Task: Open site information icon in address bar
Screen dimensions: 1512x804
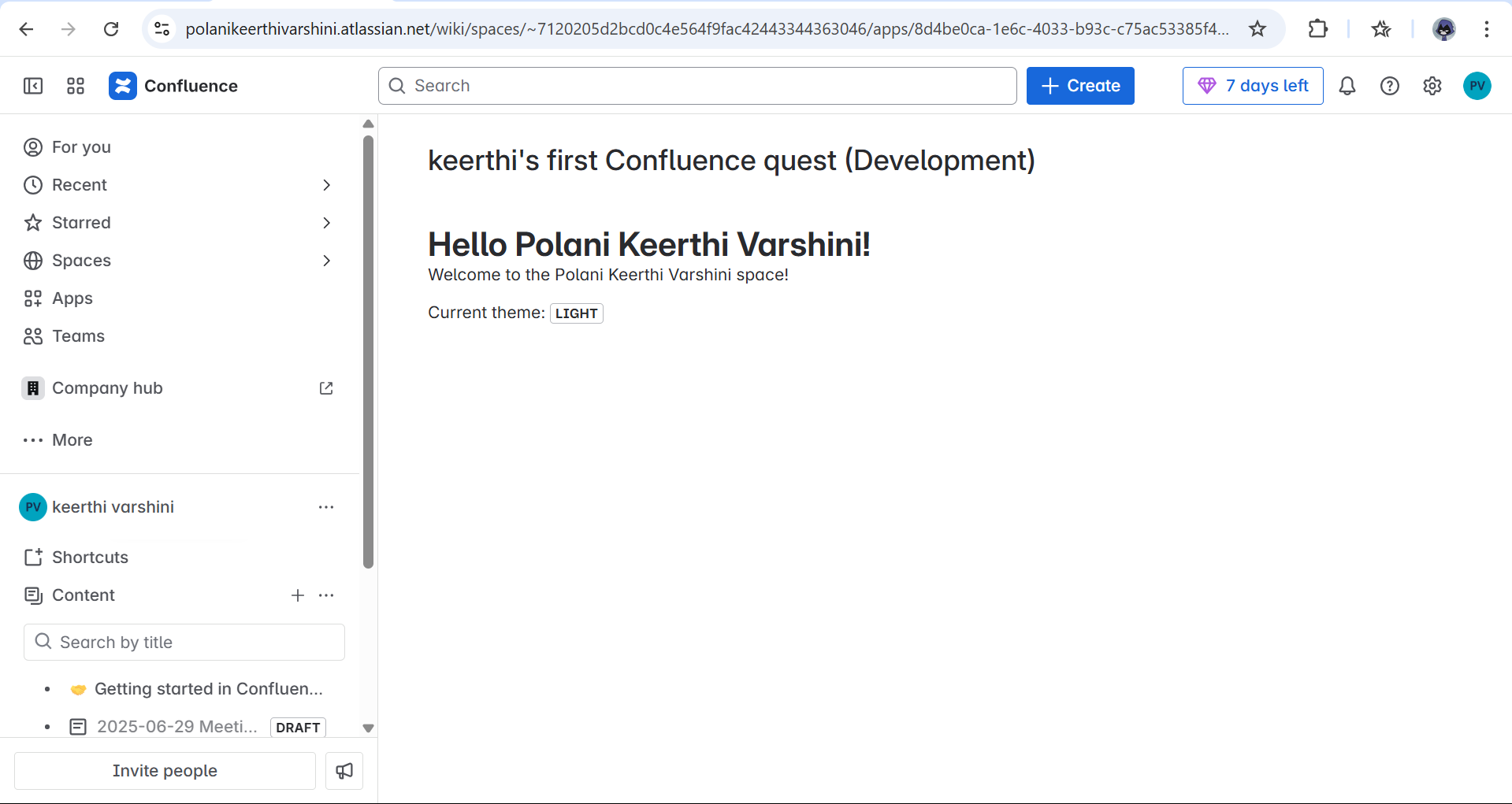Action: pos(162,29)
